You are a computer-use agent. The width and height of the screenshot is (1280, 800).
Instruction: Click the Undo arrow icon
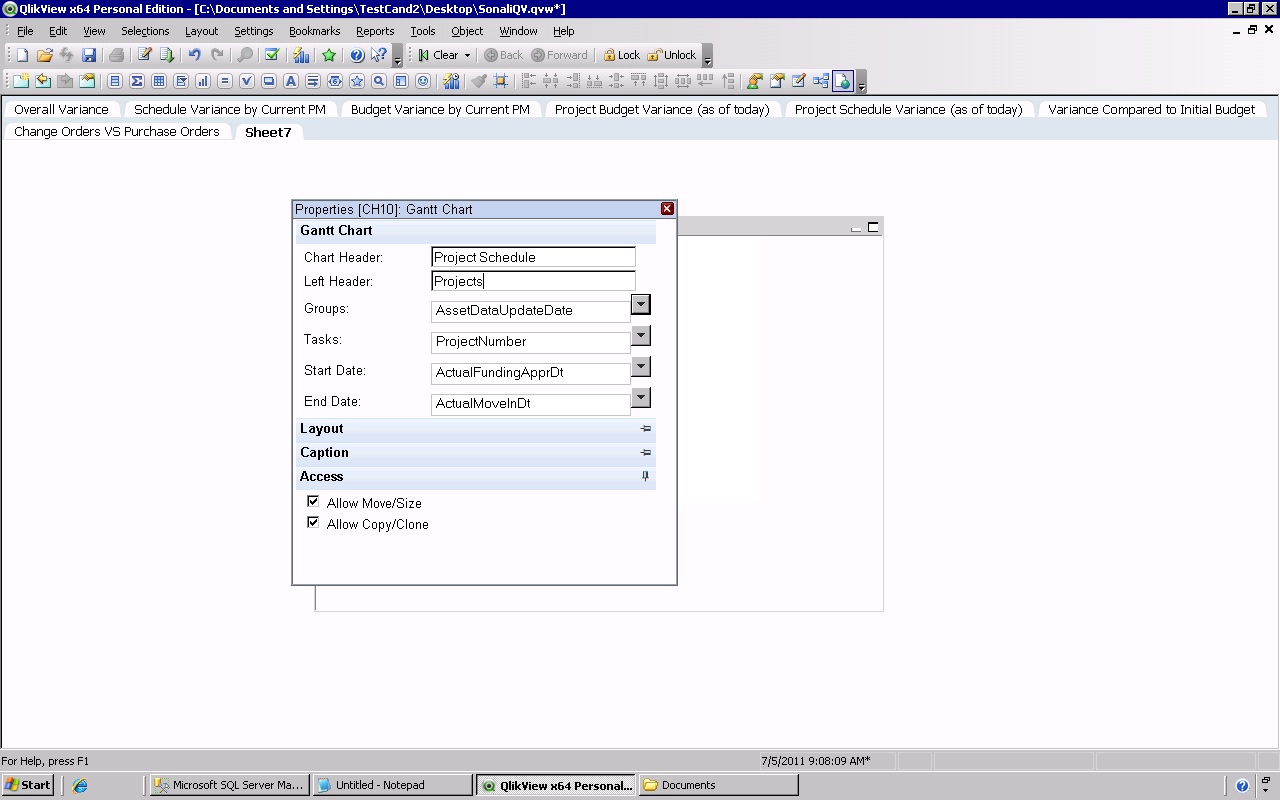click(194, 56)
